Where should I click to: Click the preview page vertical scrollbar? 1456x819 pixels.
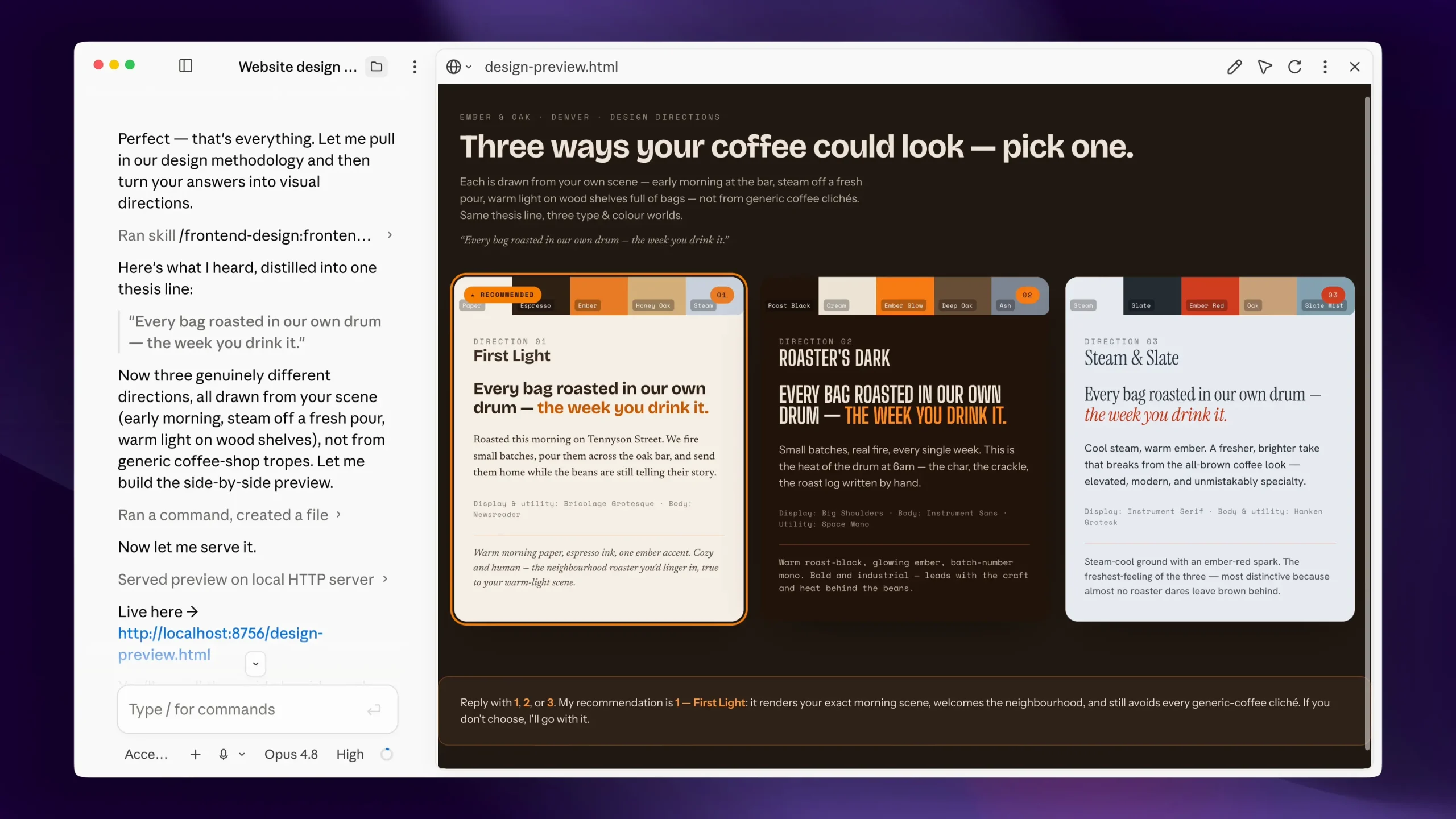point(1367,424)
